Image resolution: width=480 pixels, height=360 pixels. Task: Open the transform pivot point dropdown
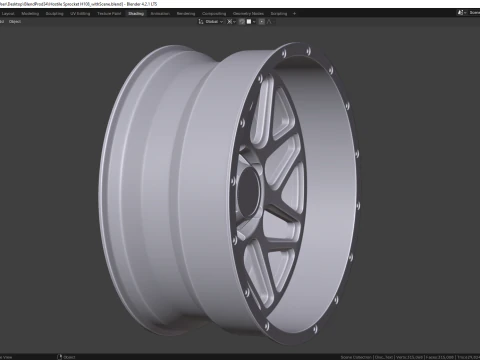point(231,22)
